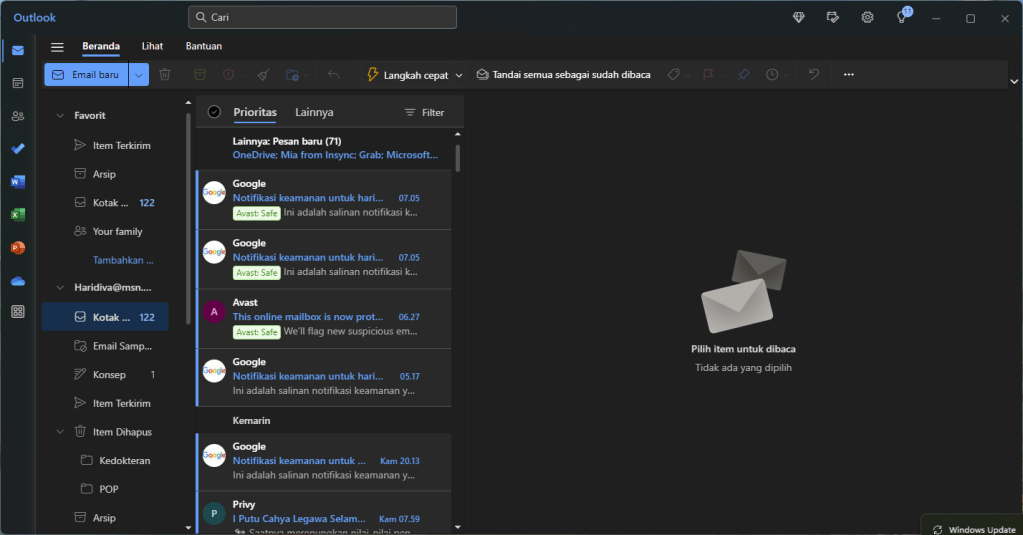
Task: Switch to the Lainnya inbox tab
Action: pyautogui.click(x=314, y=113)
